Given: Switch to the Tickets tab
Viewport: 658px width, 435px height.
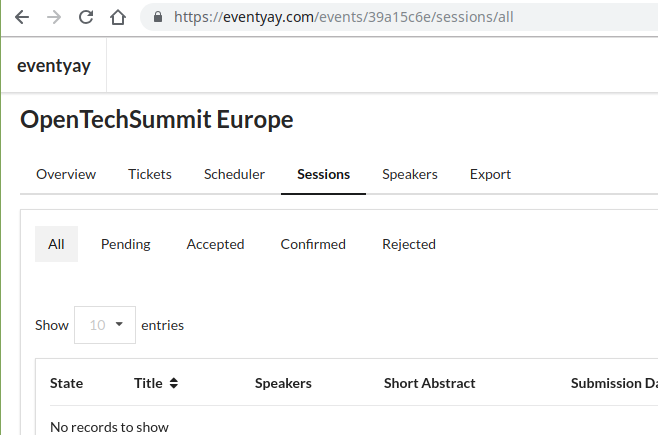Looking at the screenshot, I should 150,174.
